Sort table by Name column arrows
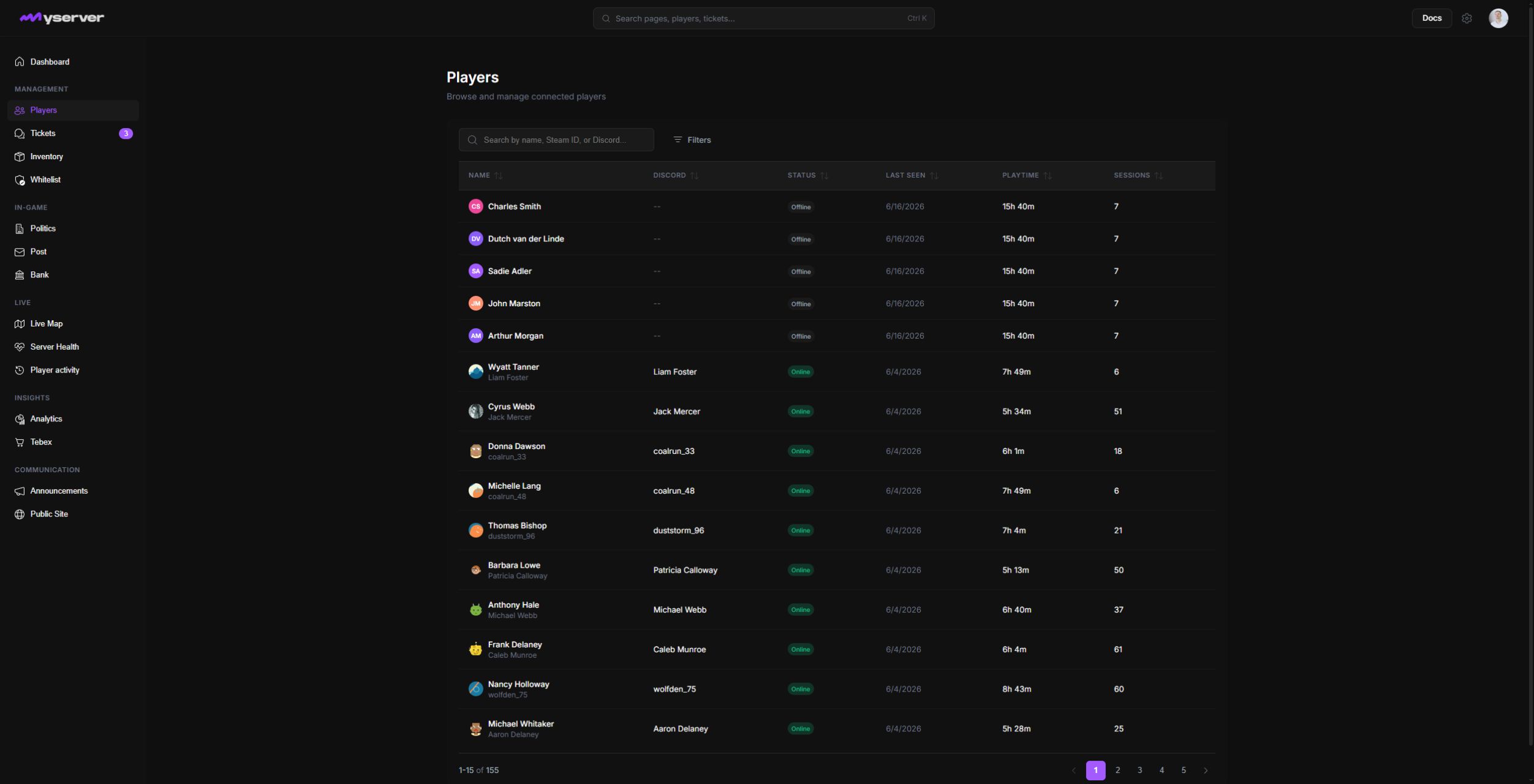This screenshot has width=1534, height=784. coord(499,176)
